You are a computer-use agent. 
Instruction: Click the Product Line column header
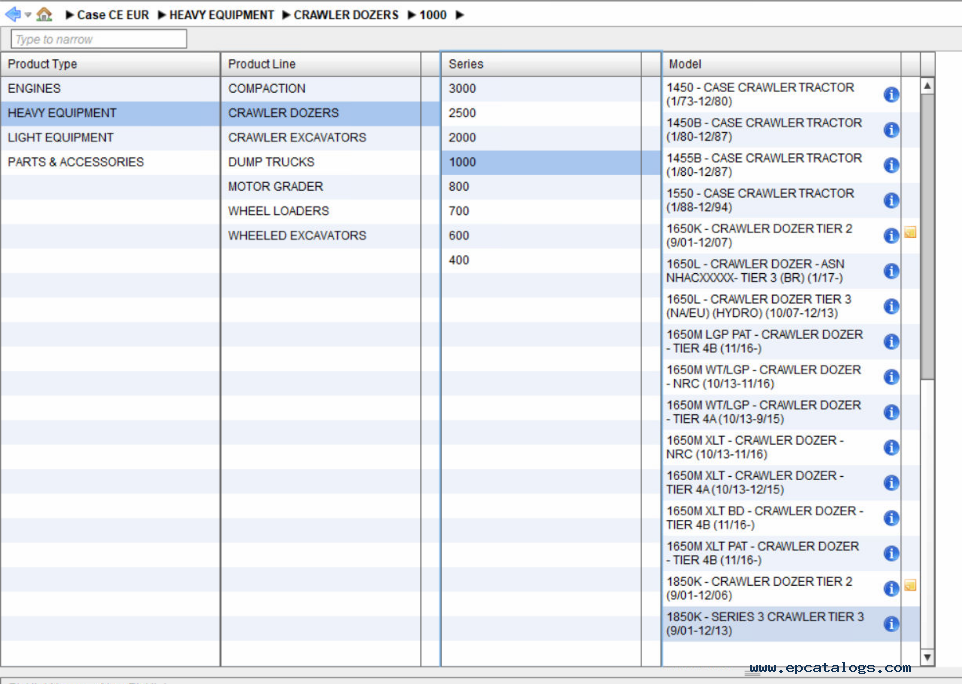pos(321,64)
